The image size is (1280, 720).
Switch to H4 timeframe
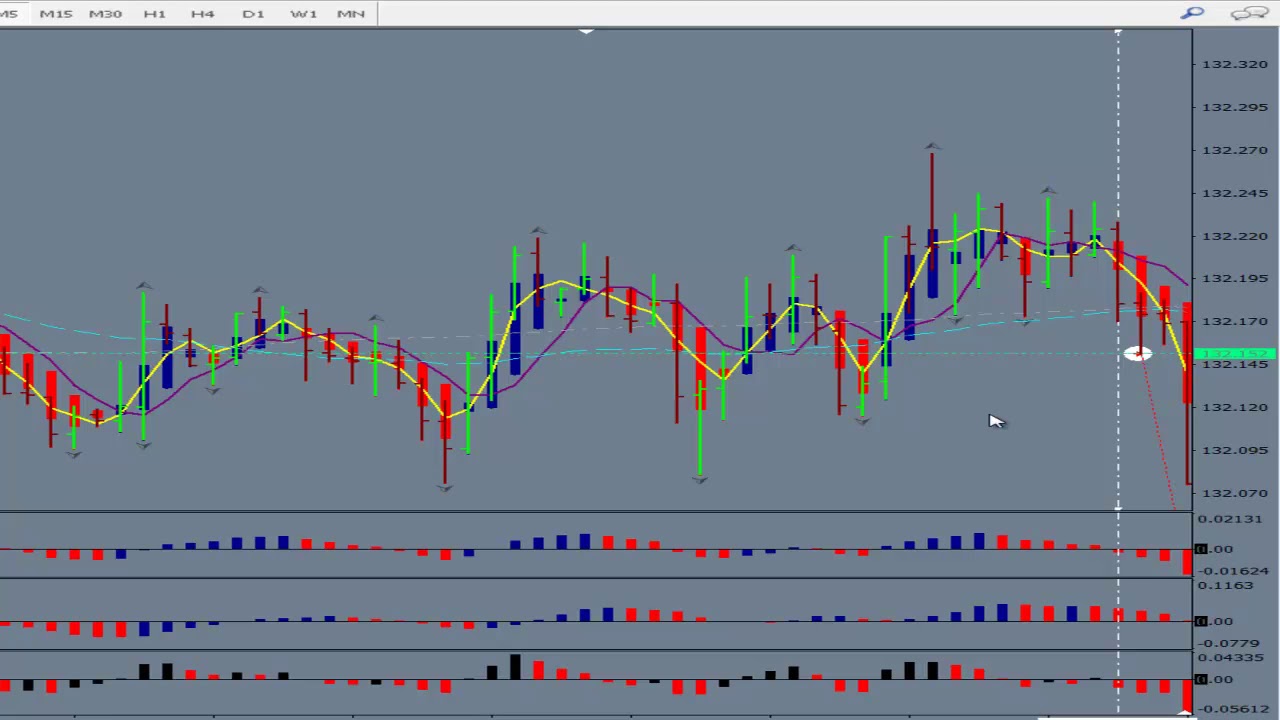202,14
